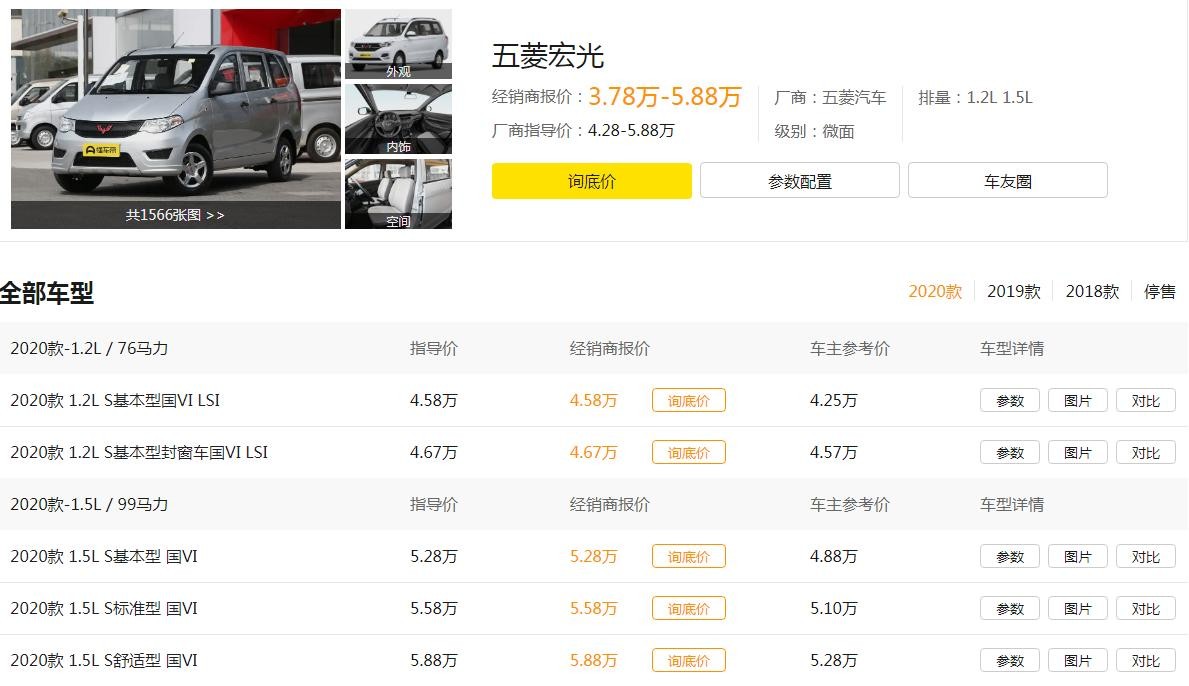Open all 1566 photos link
Image resolution: width=1189 pixels, height=686 pixels.
[x=175, y=215]
